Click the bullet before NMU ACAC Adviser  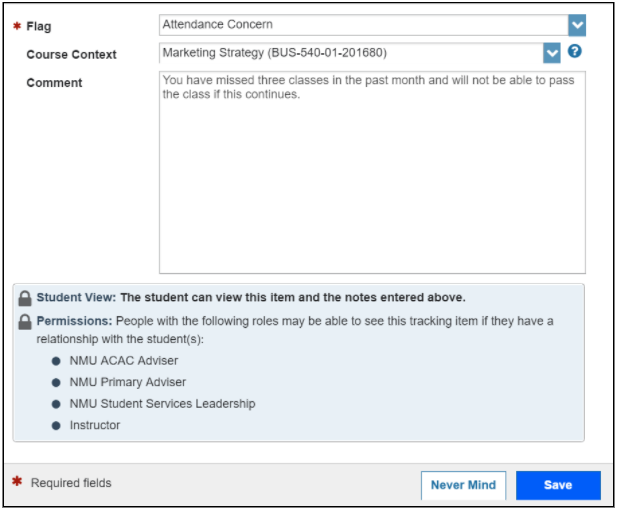coord(57,361)
